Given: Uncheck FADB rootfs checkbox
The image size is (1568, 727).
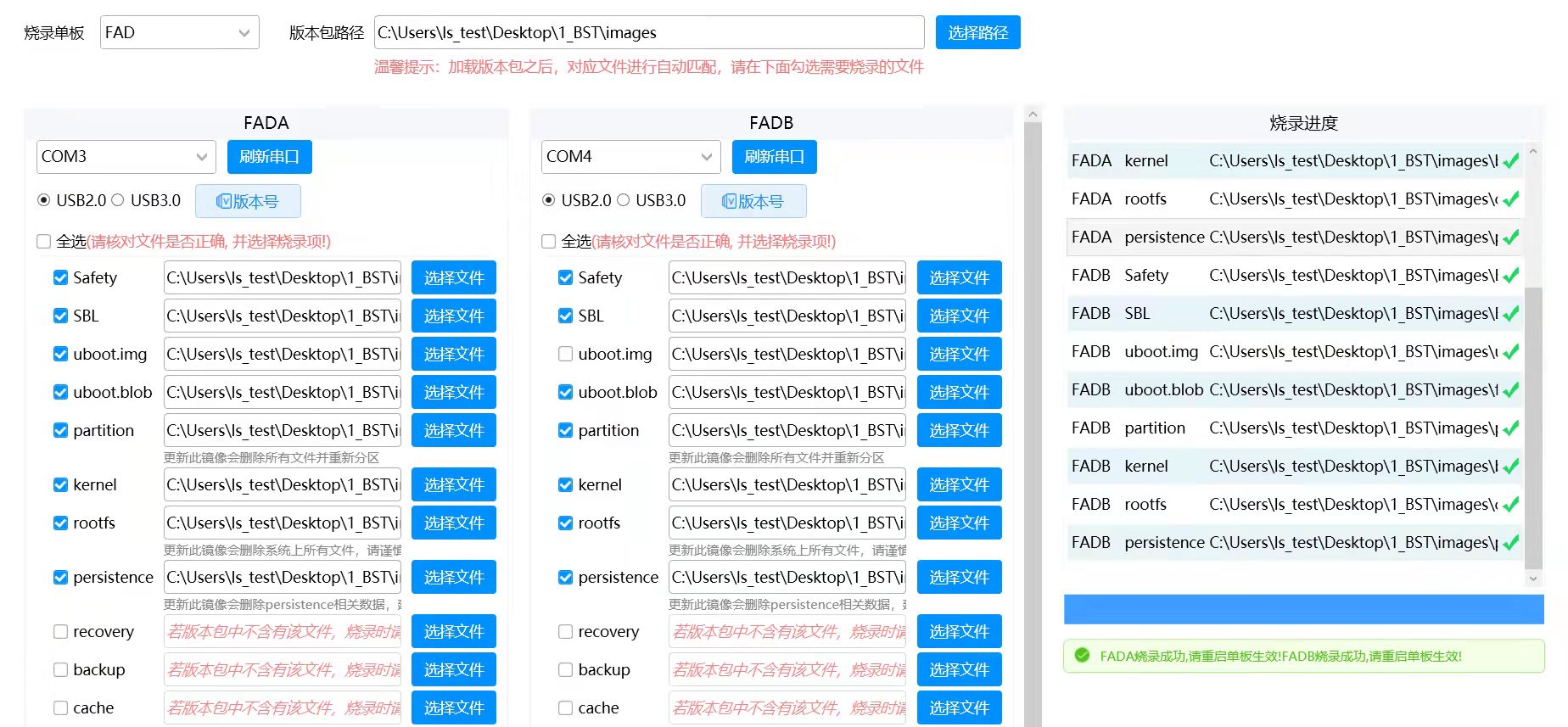Looking at the screenshot, I should coord(565,523).
